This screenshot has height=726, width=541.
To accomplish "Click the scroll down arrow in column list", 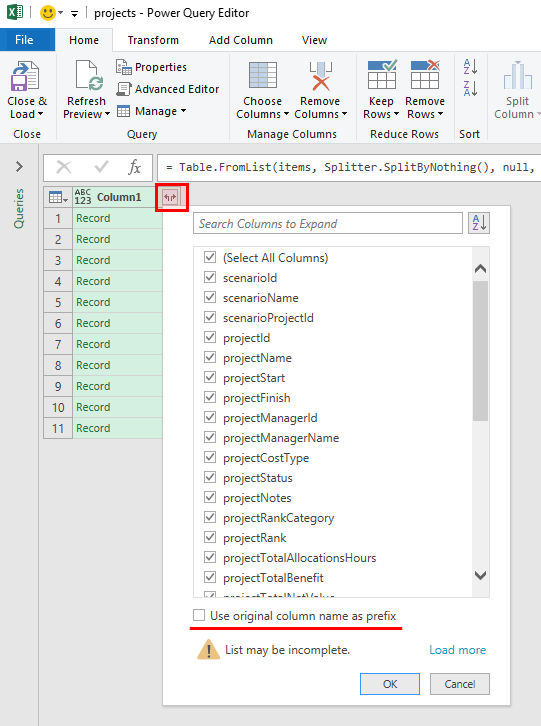I will pyautogui.click(x=480, y=576).
